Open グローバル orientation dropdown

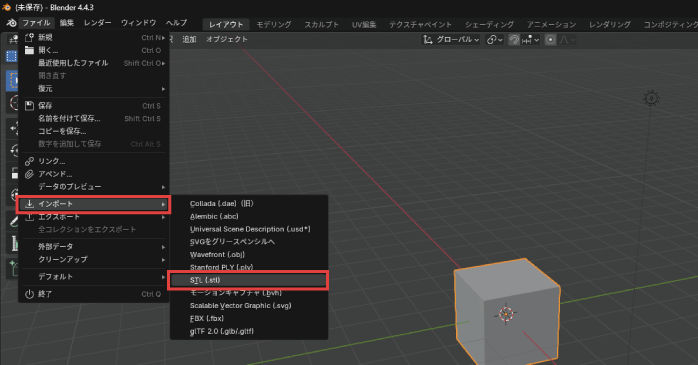(451, 40)
